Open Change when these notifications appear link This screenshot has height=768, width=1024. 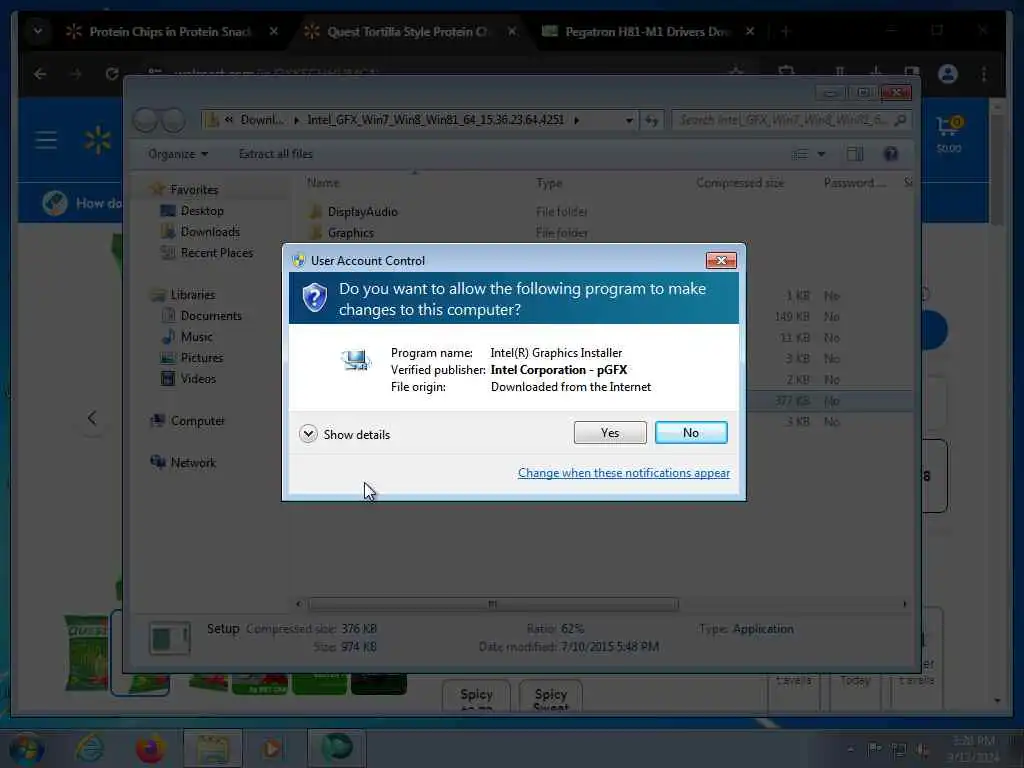(x=623, y=473)
